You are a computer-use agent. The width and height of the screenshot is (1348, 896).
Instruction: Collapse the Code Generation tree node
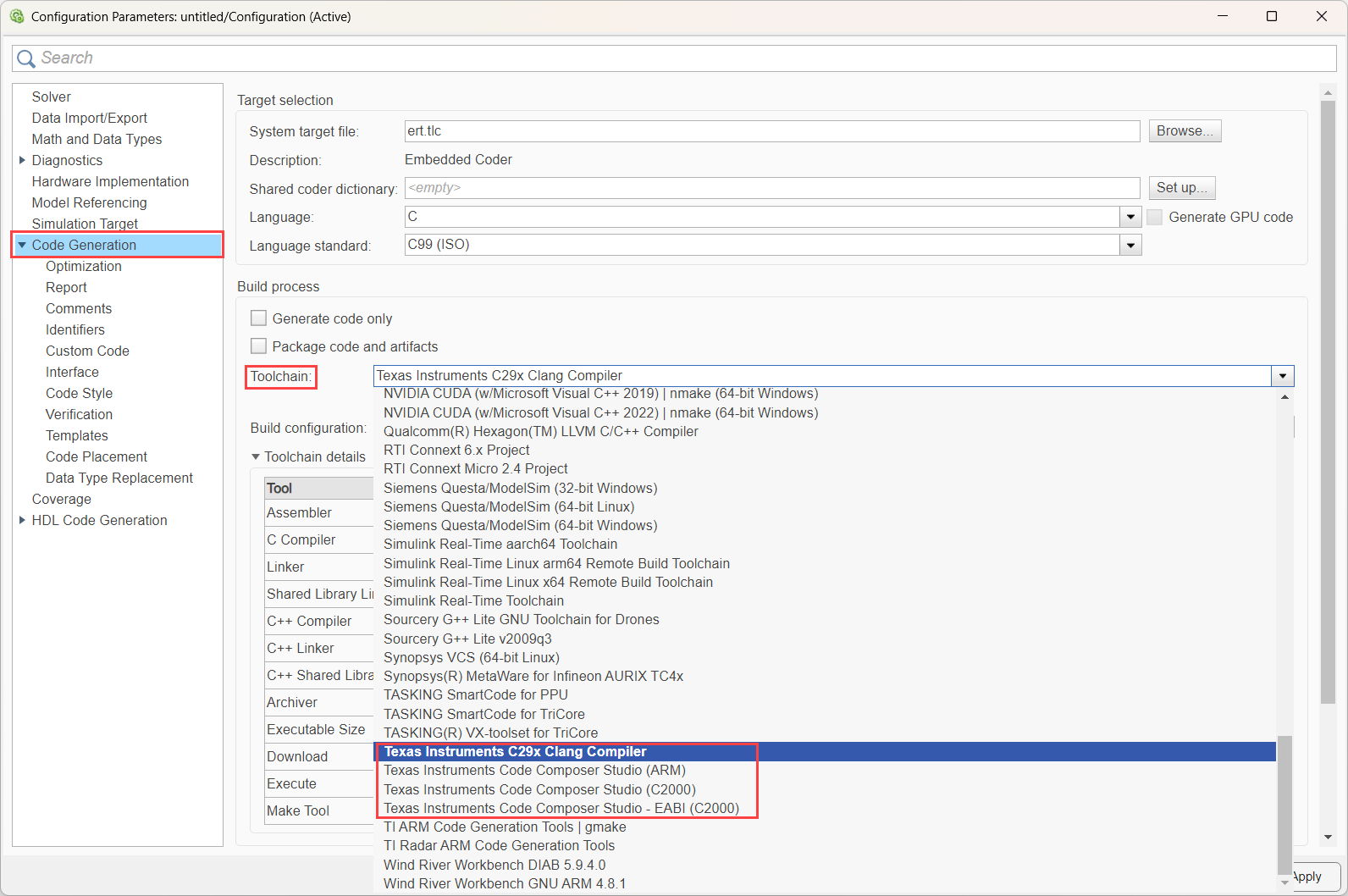click(x=22, y=245)
